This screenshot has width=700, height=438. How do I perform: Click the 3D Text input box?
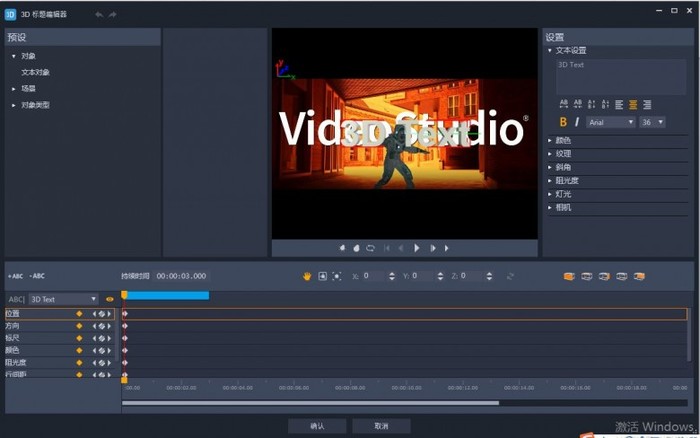point(621,77)
